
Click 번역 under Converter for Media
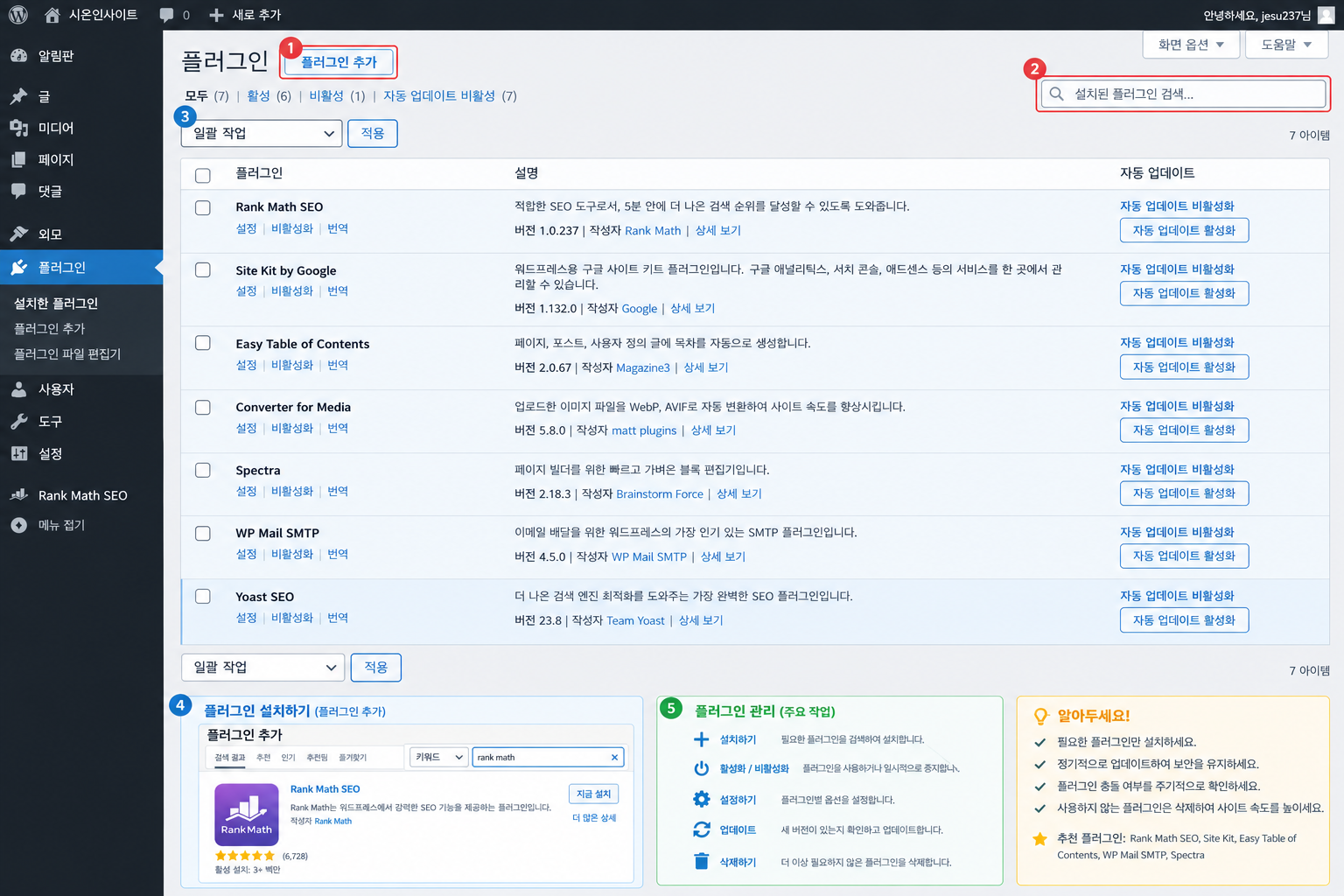click(x=338, y=428)
